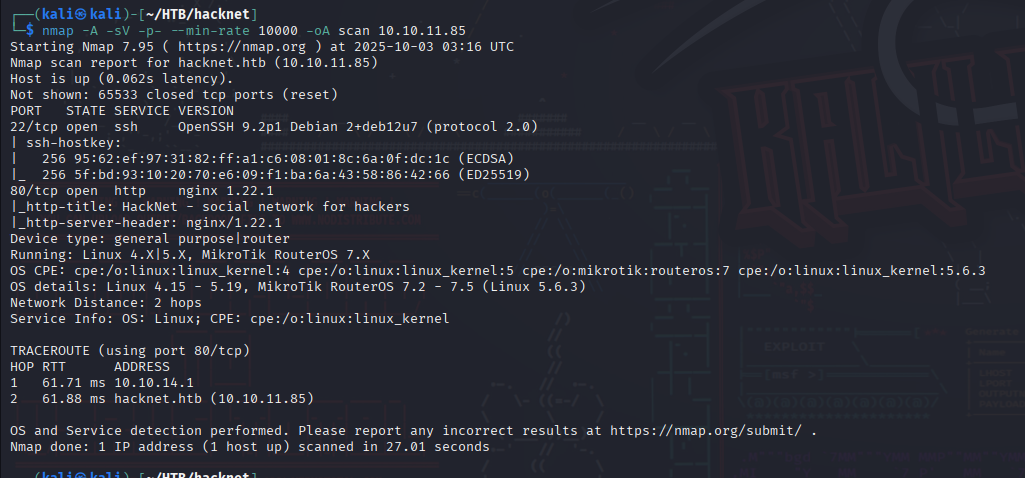The width and height of the screenshot is (1025, 478).
Task: Click the Nmap done summary line
Action: tap(250, 447)
